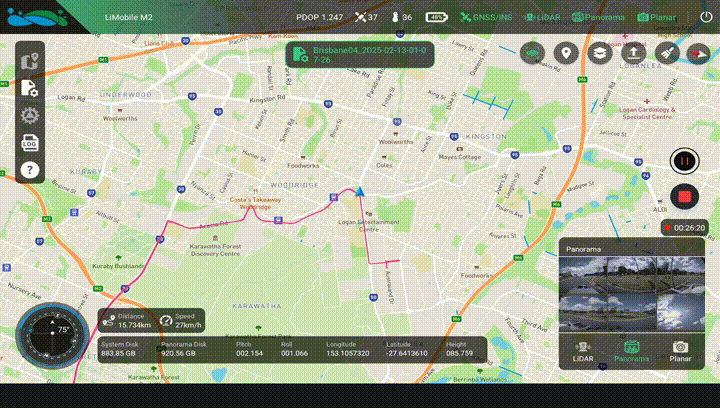Click the location pin marker button
The height and width of the screenshot is (408, 720).
click(x=566, y=53)
